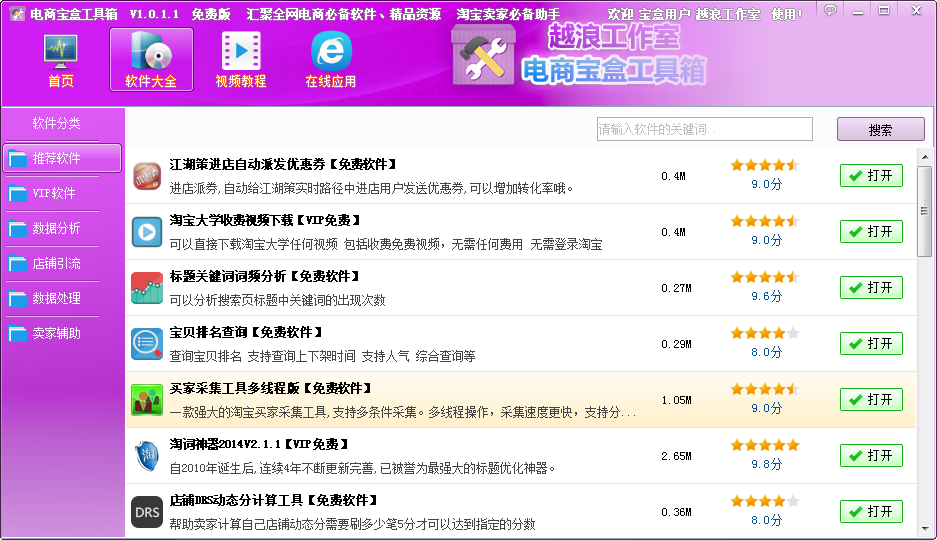Click the 江湖策 coupon software icon
The height and width of the screenshot is (540, 937).
146,176
